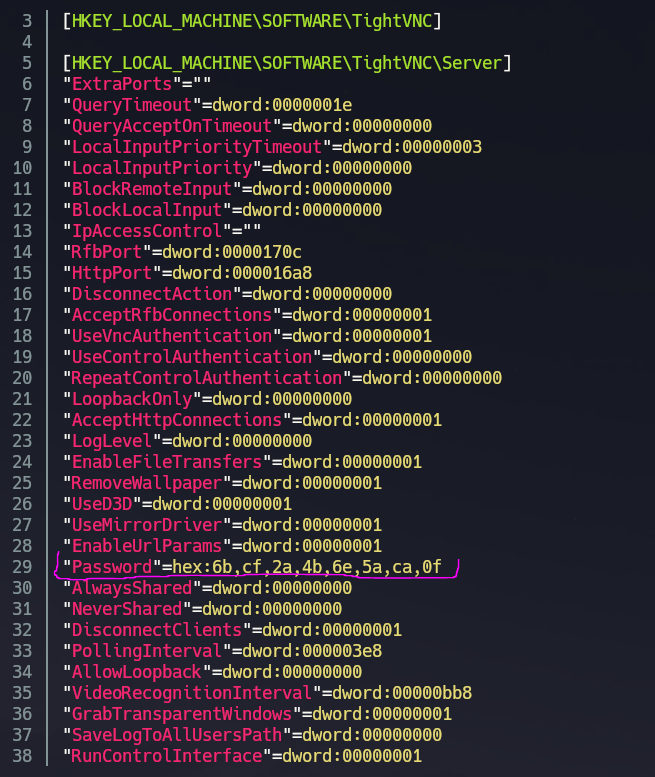Click the "RemoveWallpaper" line
Image resolution: width=655 pixels, height=777 pixels.
click(x=222, y=483)
